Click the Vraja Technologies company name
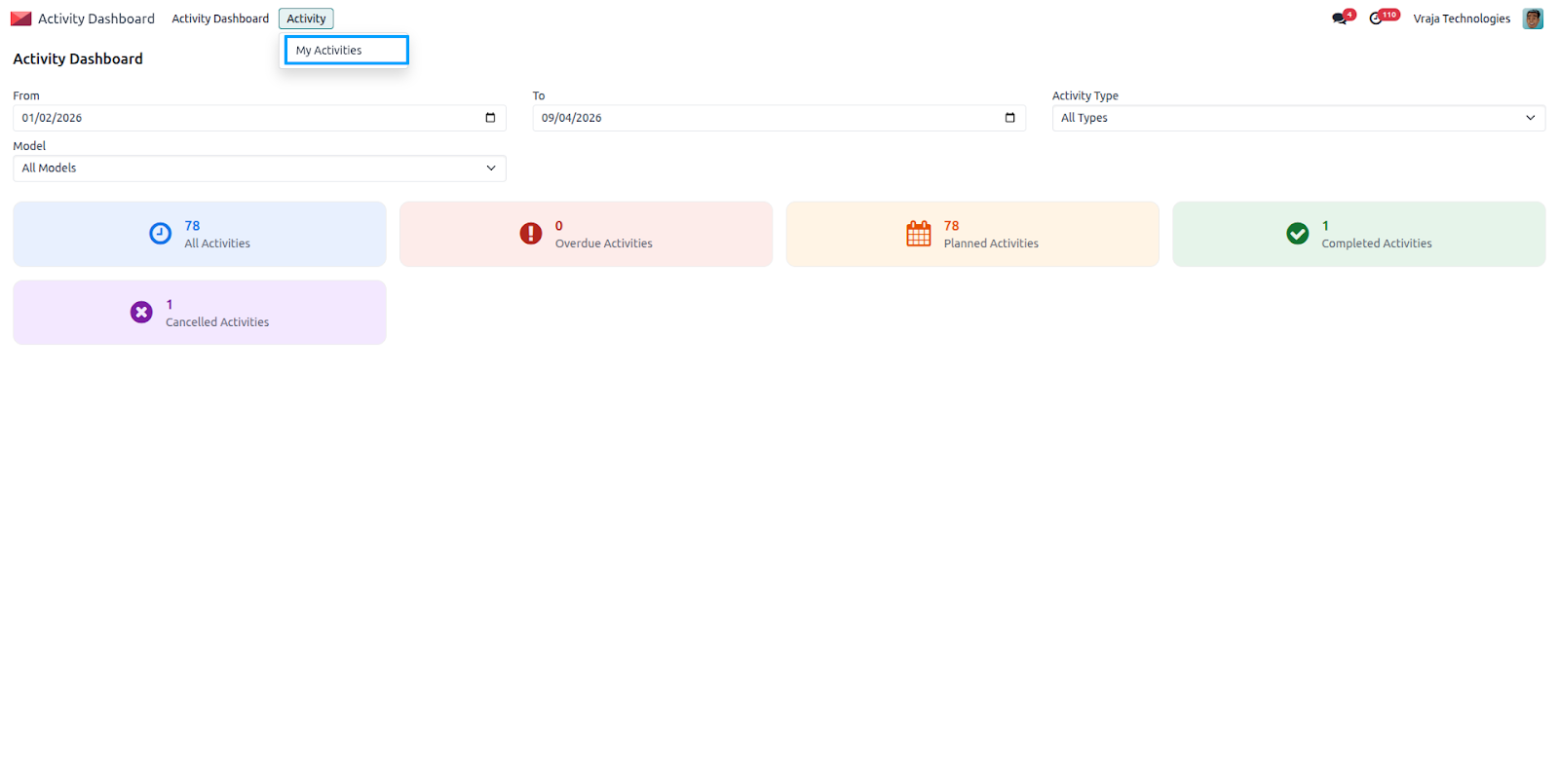Image resolution: width=1559 pixels, height=784 pixels. click(x=1462, y=19)
